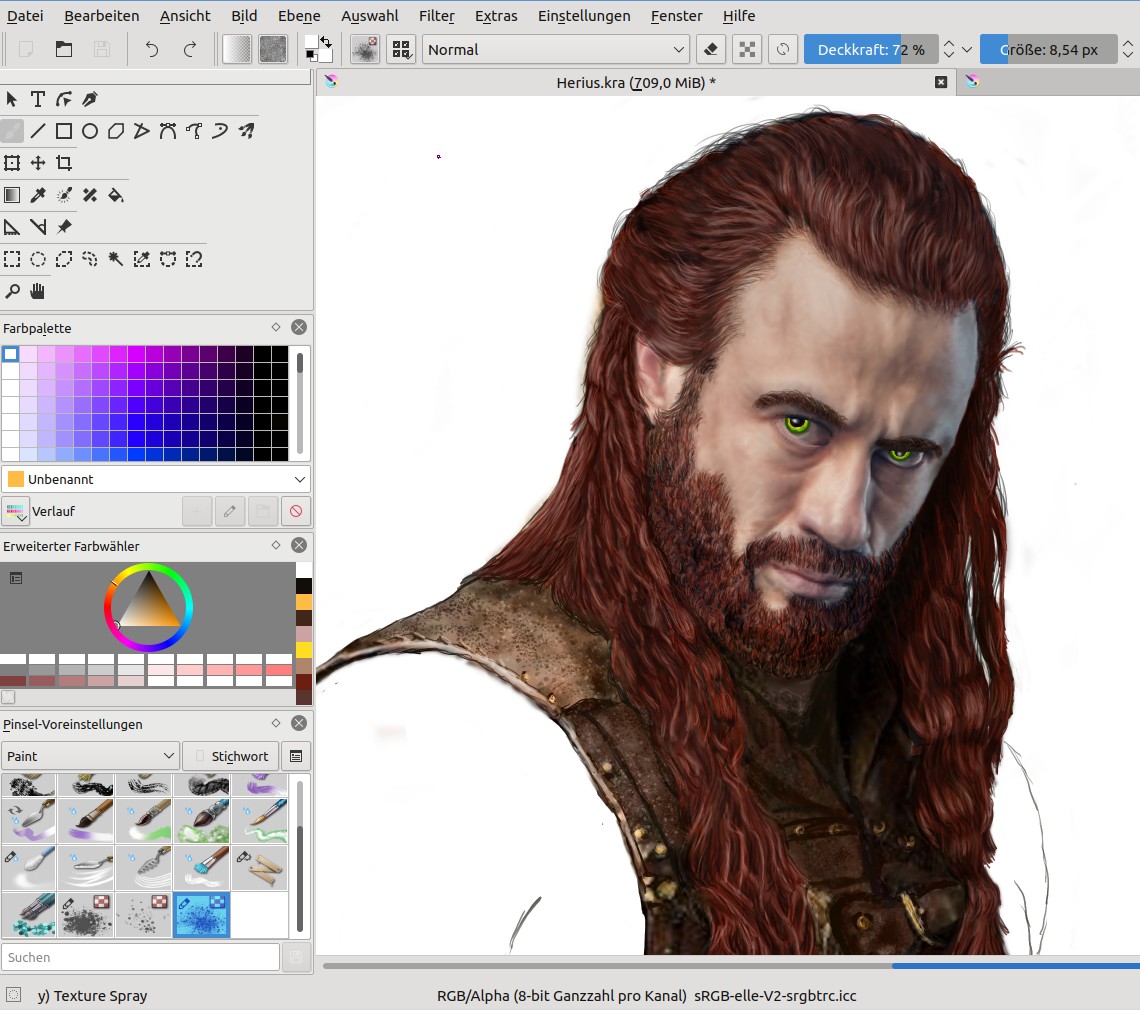Screen dimensions: 1140x1010
Task: Redo the last undone action
Action: (x=190, y=49)
